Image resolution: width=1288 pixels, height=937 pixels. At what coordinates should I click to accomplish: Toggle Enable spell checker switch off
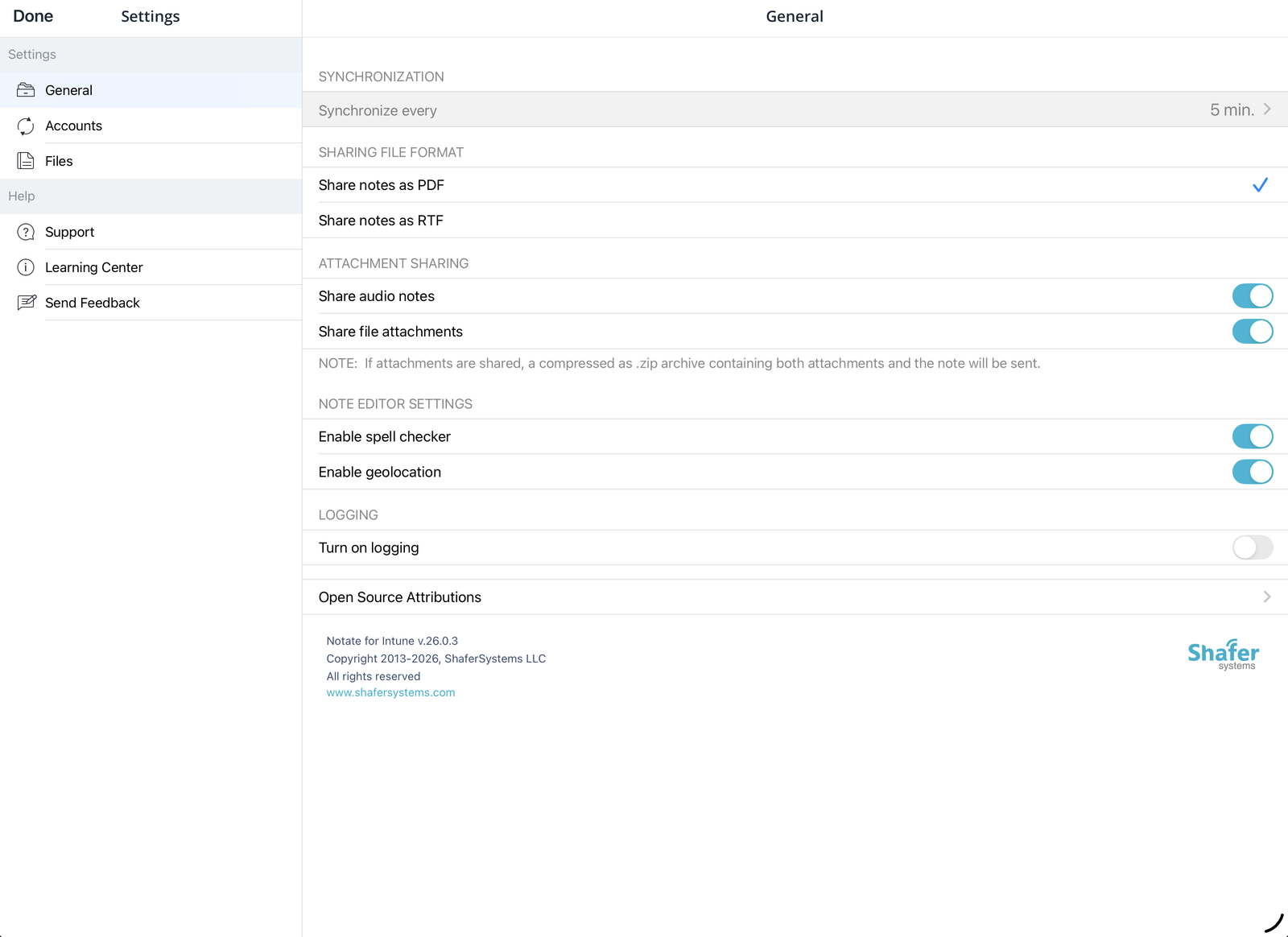(1253, 436)
